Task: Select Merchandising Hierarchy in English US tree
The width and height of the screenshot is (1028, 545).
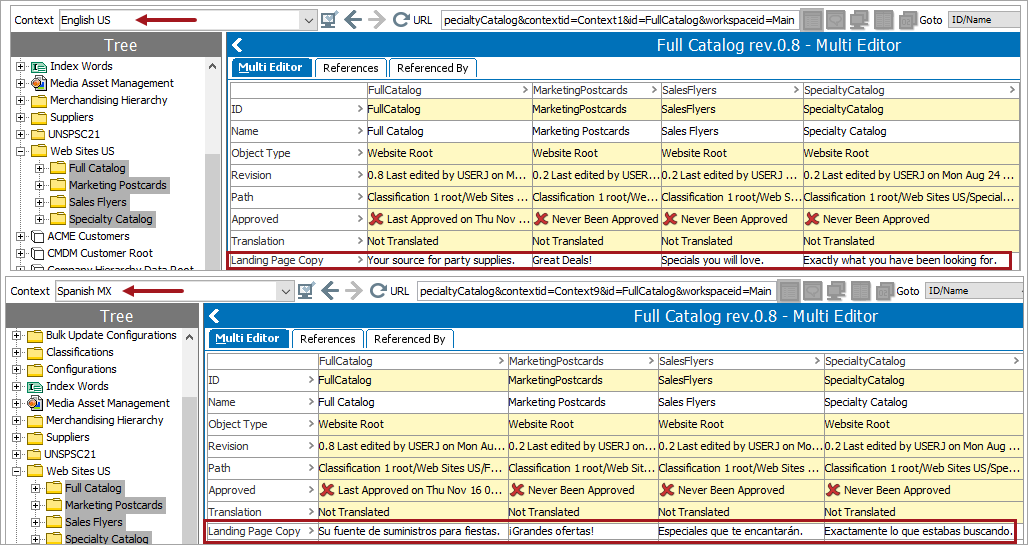Action: (x=109, y=100)
